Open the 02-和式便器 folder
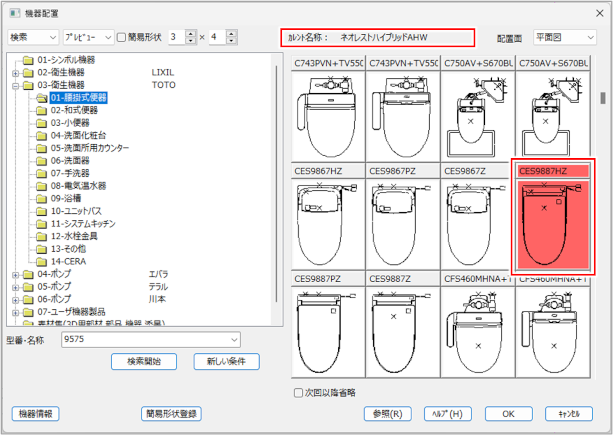 [x=77, y=110]
